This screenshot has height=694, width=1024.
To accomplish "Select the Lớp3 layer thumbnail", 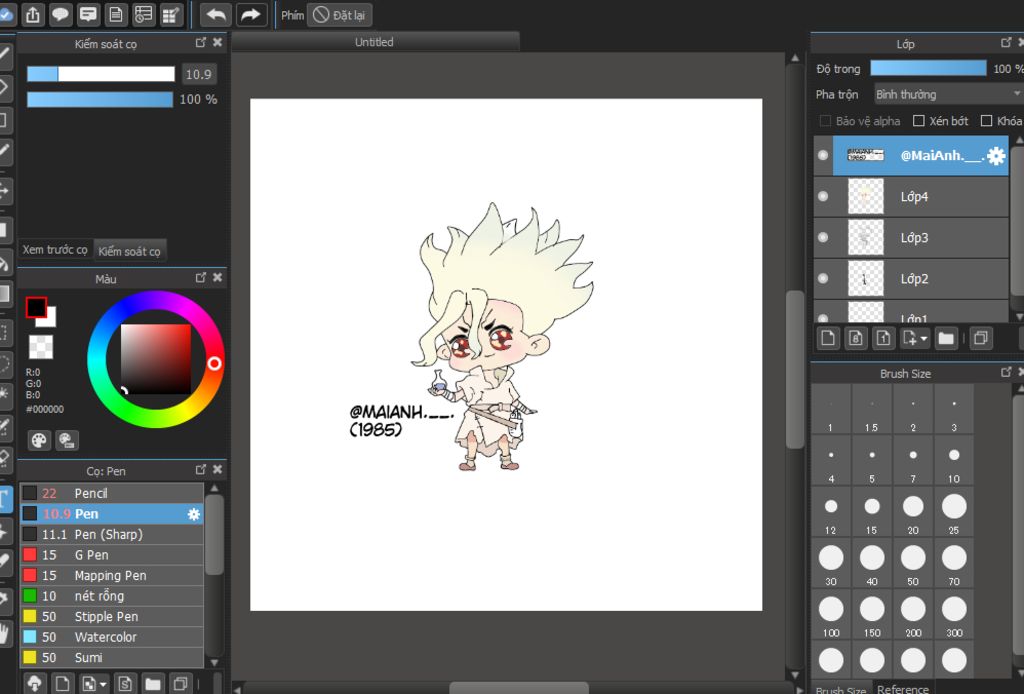I will [865, 238].
